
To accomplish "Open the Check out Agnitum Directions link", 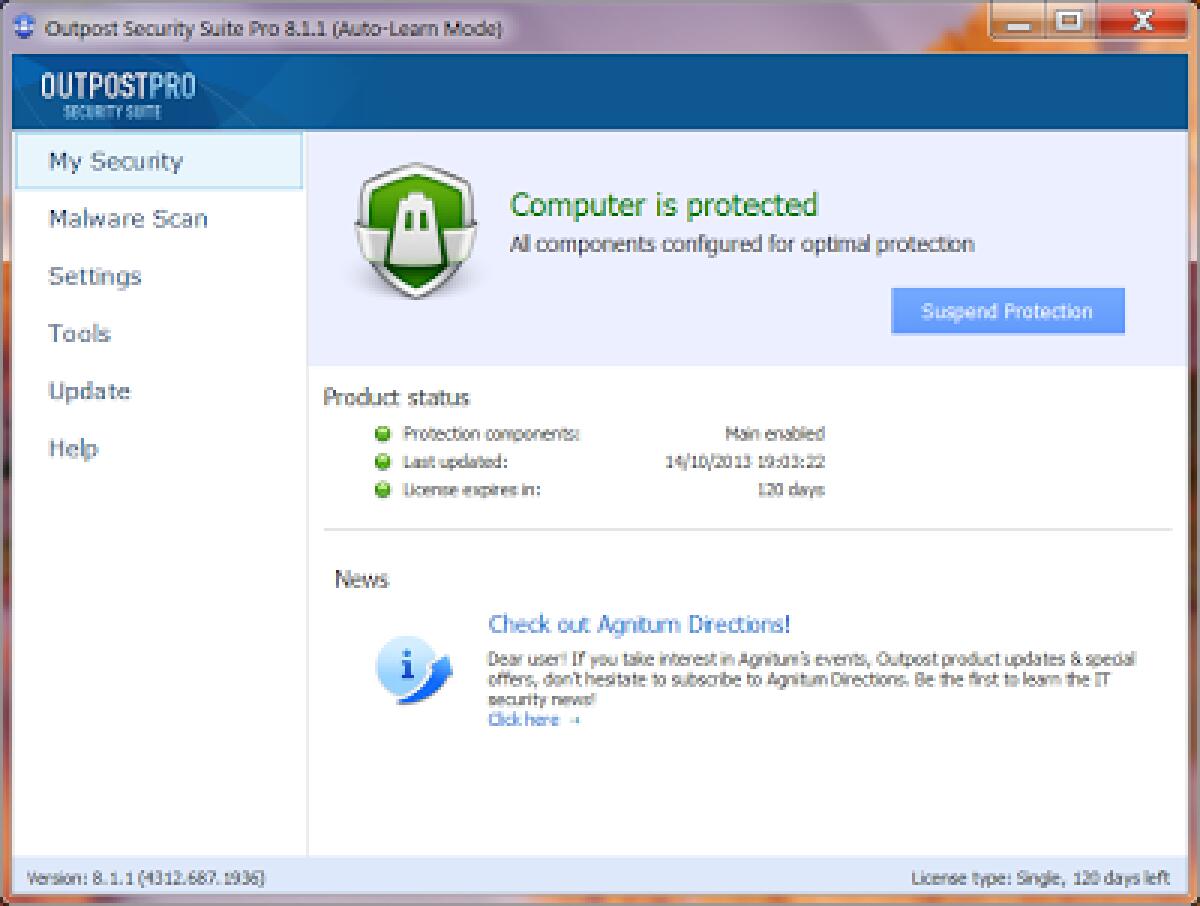I will click(638, 625).
